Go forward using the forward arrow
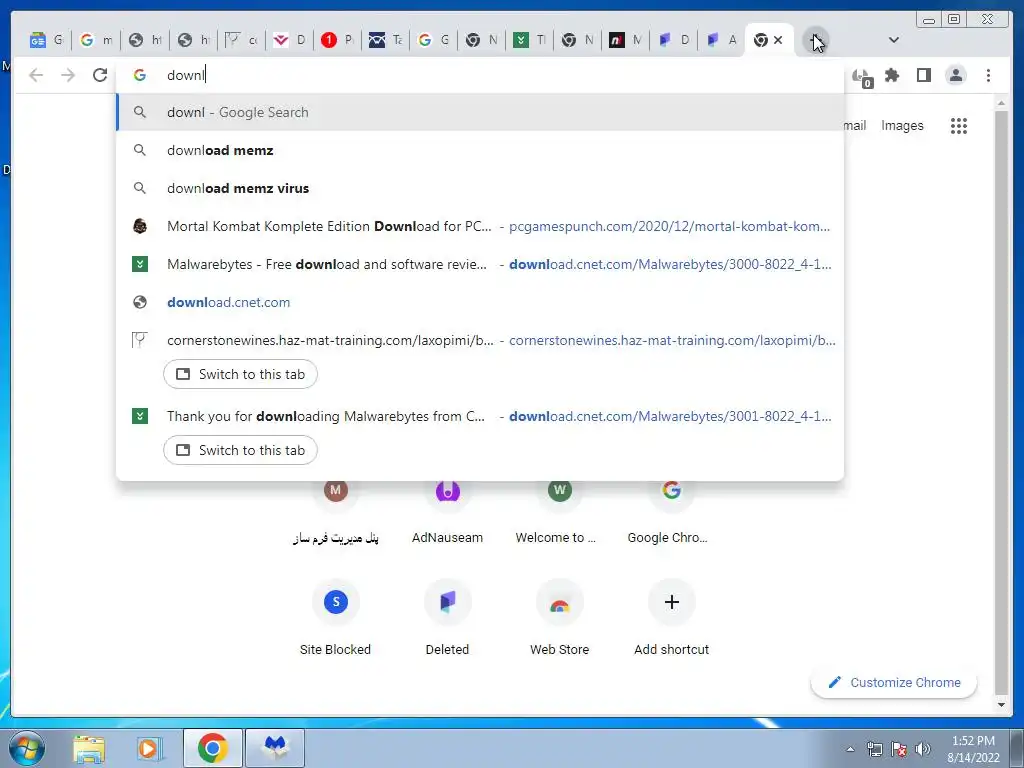 pyautogui.click(x=68, y=75)
